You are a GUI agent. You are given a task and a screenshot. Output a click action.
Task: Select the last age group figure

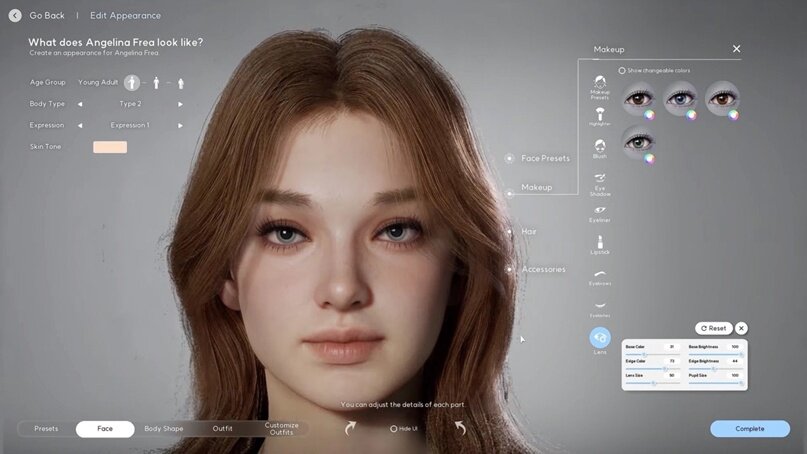(181, 83)
